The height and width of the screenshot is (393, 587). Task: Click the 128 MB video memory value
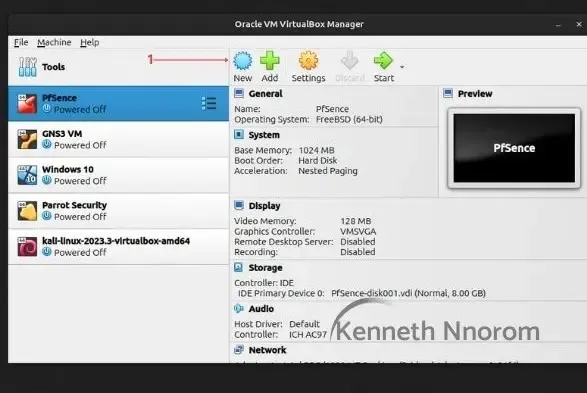coord(355,221)
